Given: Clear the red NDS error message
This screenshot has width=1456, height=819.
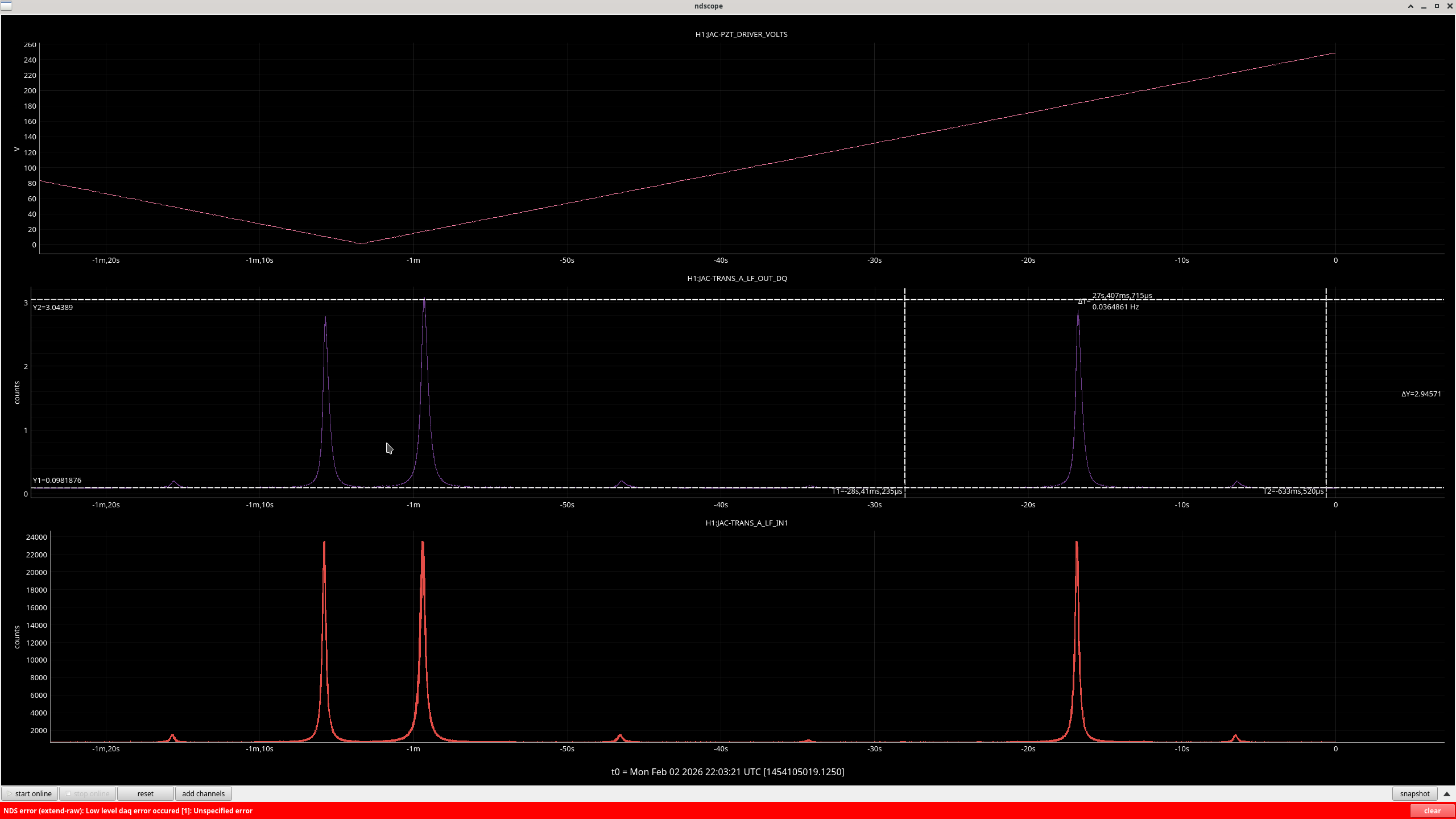Looking at the screenshot, I should (1432, 811).
